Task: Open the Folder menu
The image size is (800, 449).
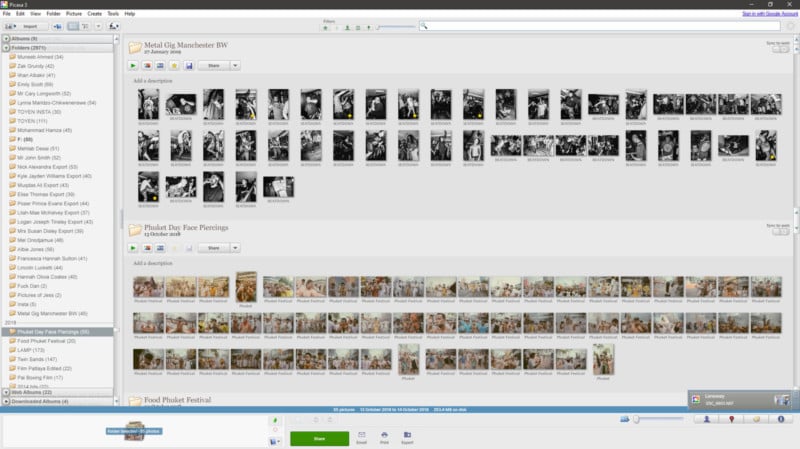Action: 53,14
